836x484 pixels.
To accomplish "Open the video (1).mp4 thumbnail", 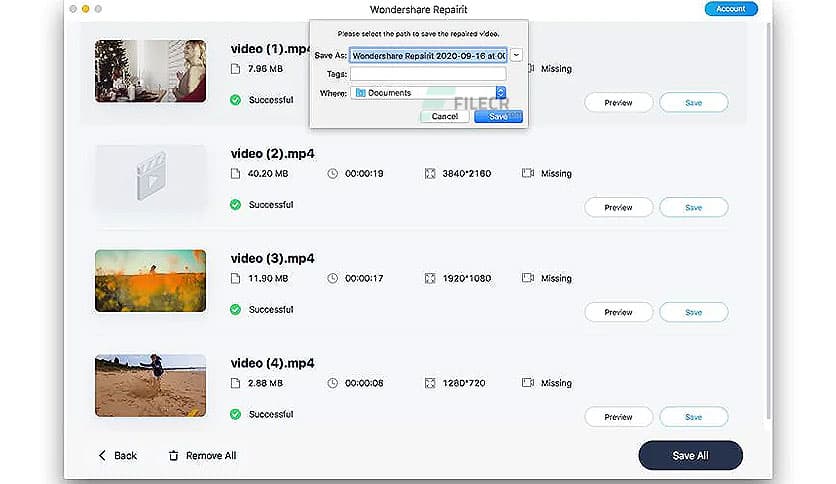I will point(150,71).
